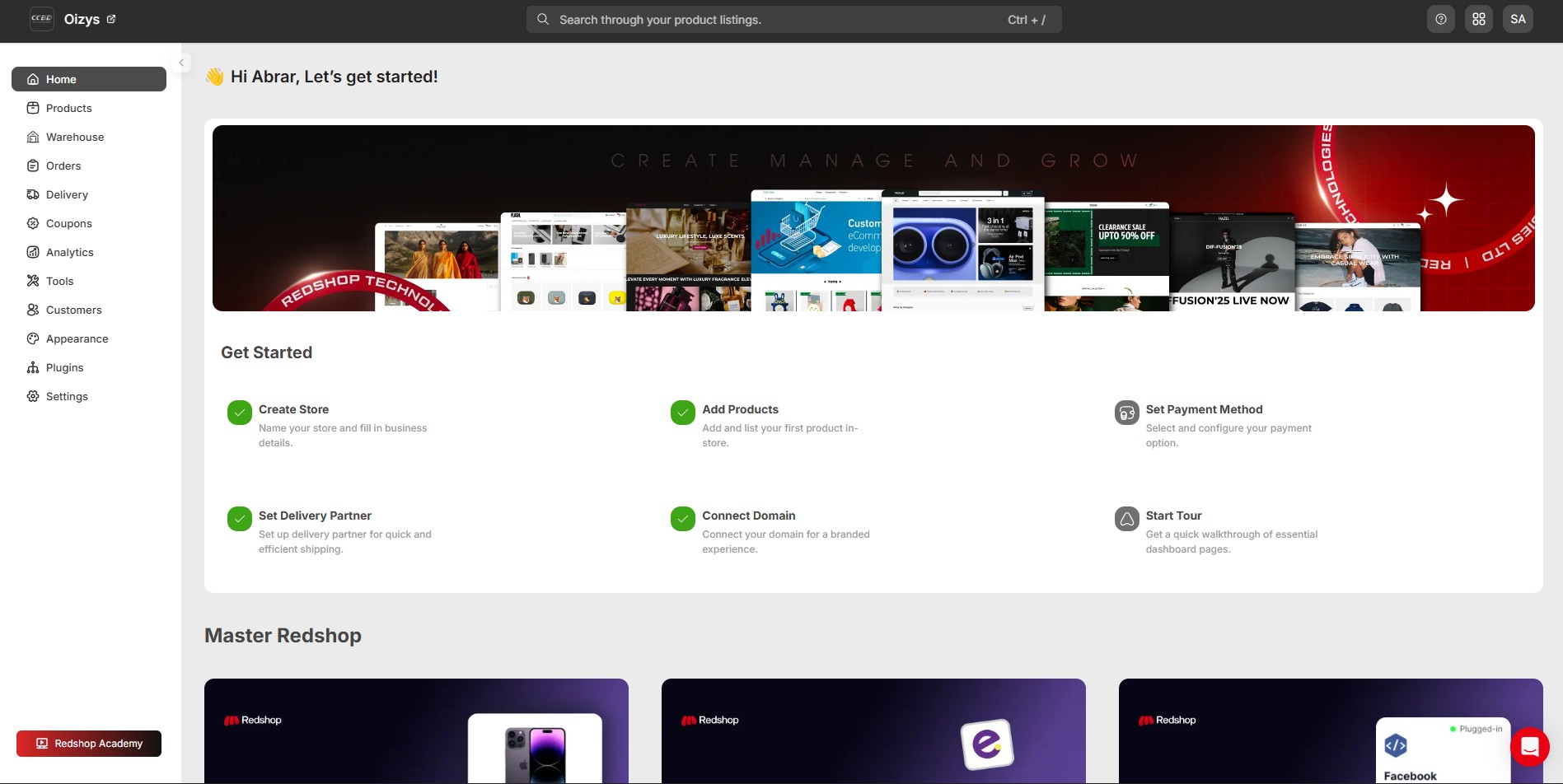The width and height of the screenshot is (1563, 784).
Task: Click the Delivery truck icon
Action: [33, 194]
